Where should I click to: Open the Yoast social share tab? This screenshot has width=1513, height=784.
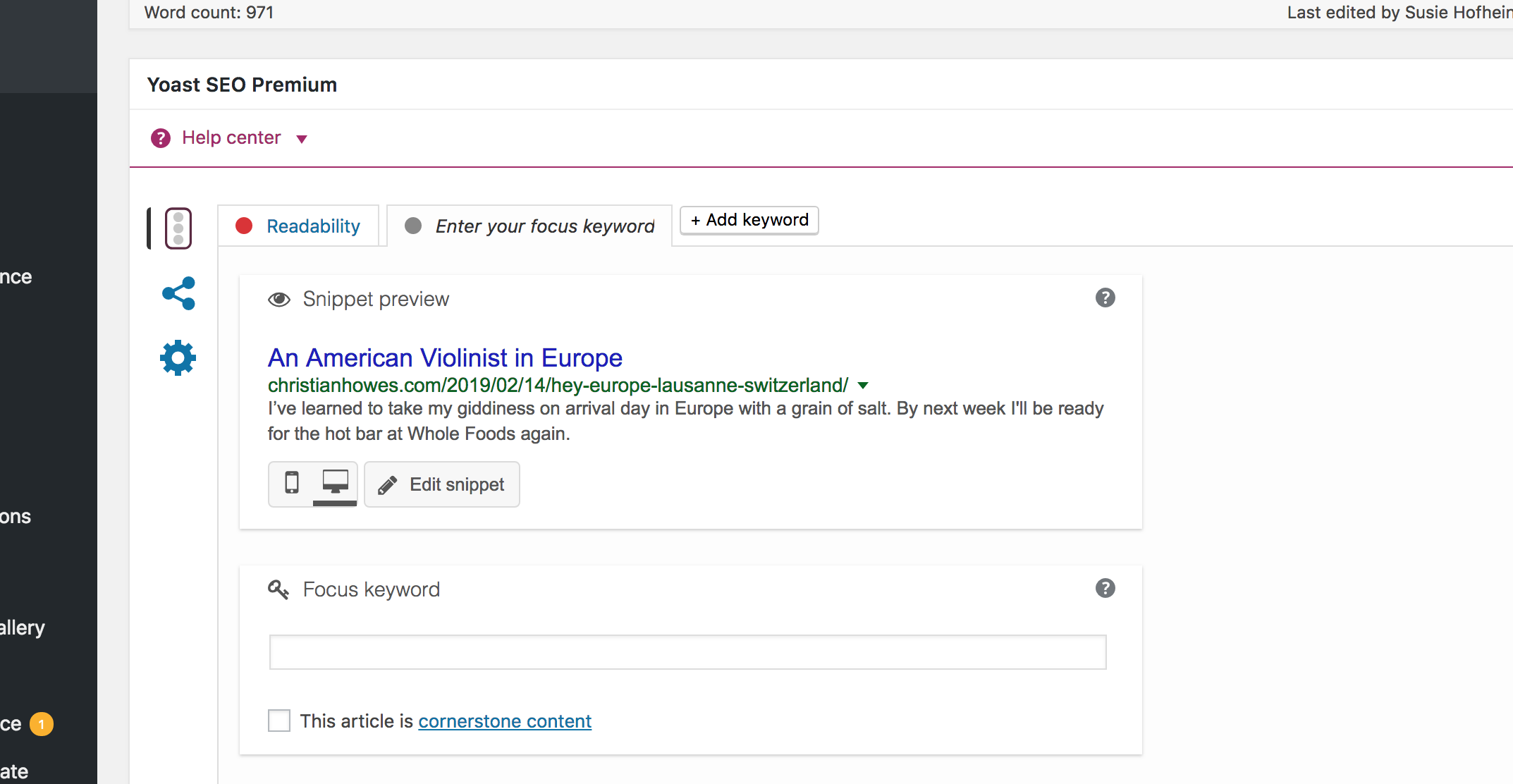click(x=178, y=293)
